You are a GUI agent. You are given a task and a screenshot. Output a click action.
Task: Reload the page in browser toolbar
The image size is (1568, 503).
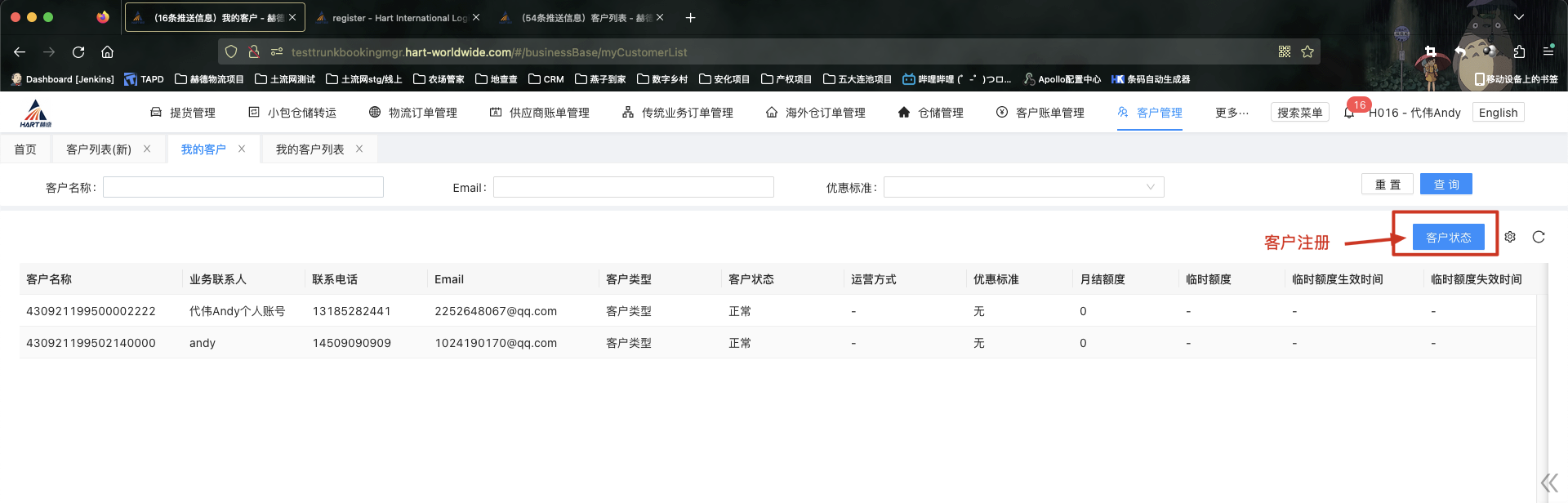[x=78, y=51]
